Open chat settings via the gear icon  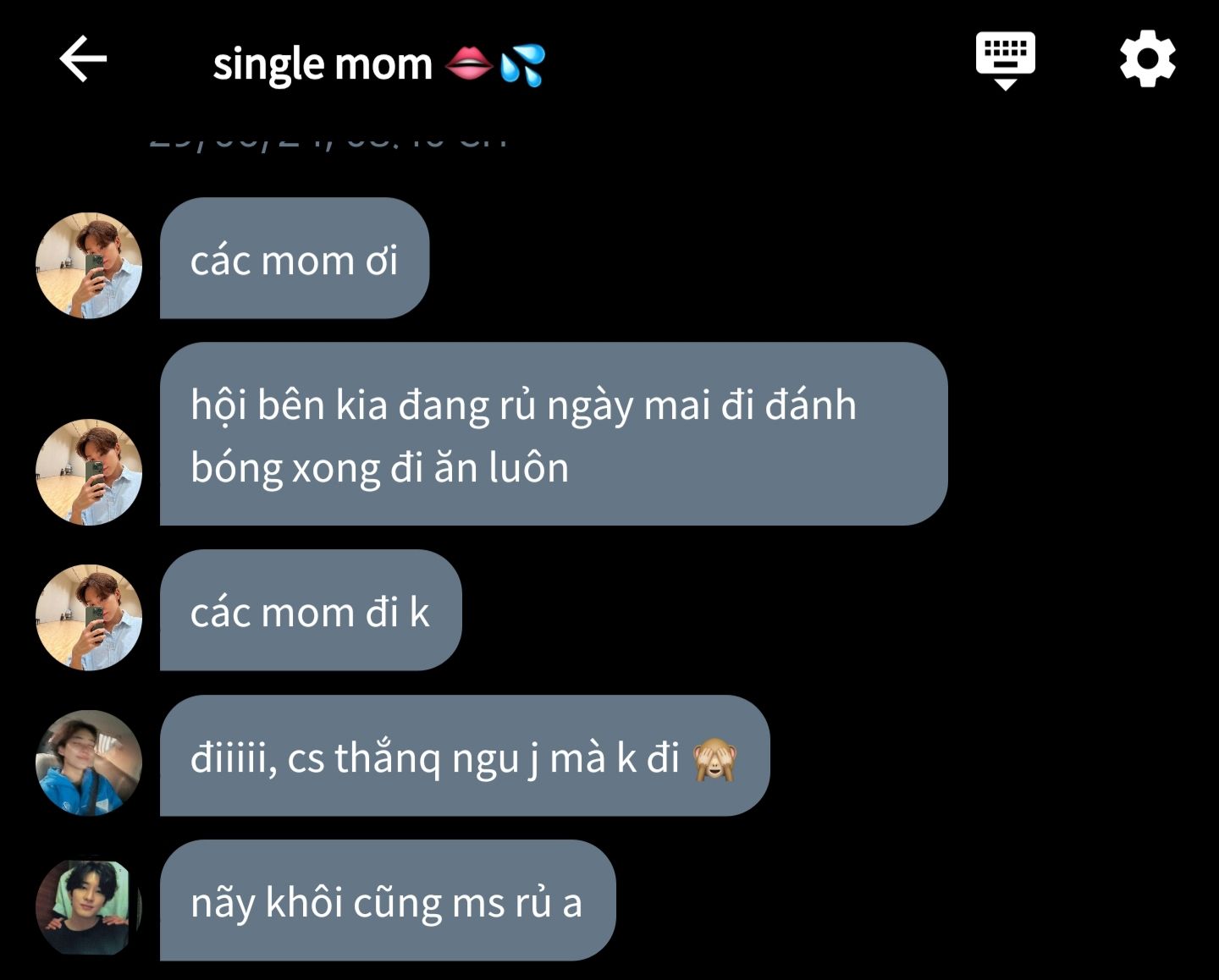[1147, 59]
